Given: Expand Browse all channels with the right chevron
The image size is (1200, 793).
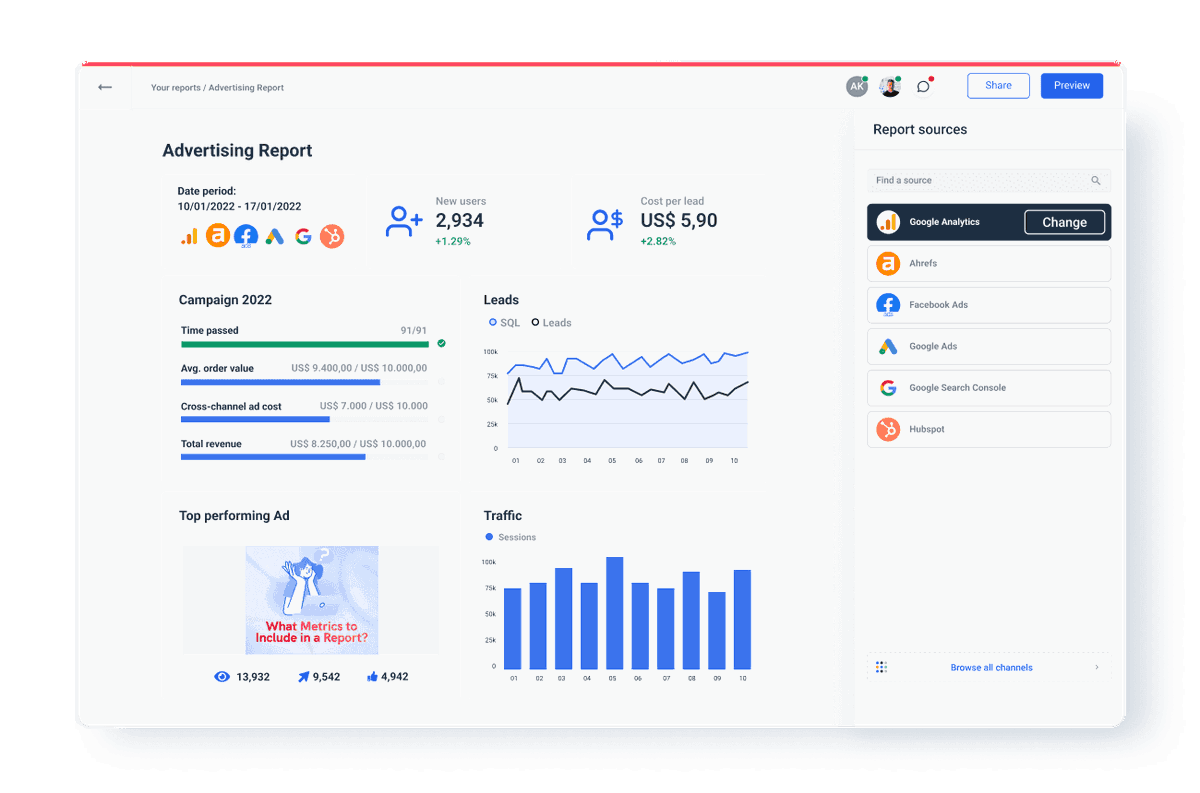Looking at the screenshot, I should pyautogui.click(x=1096, y=666).
